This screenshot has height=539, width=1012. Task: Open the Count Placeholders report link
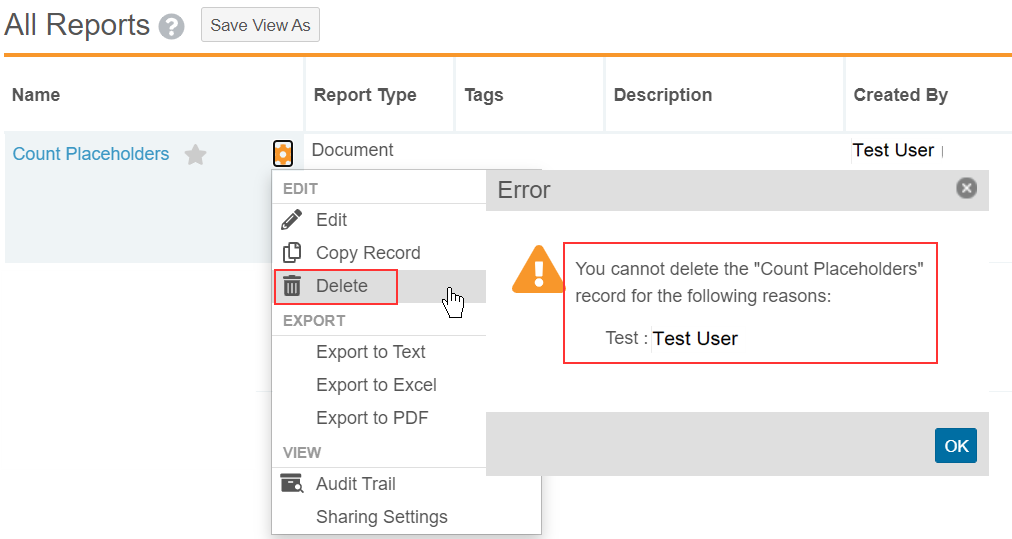[91, 154]
